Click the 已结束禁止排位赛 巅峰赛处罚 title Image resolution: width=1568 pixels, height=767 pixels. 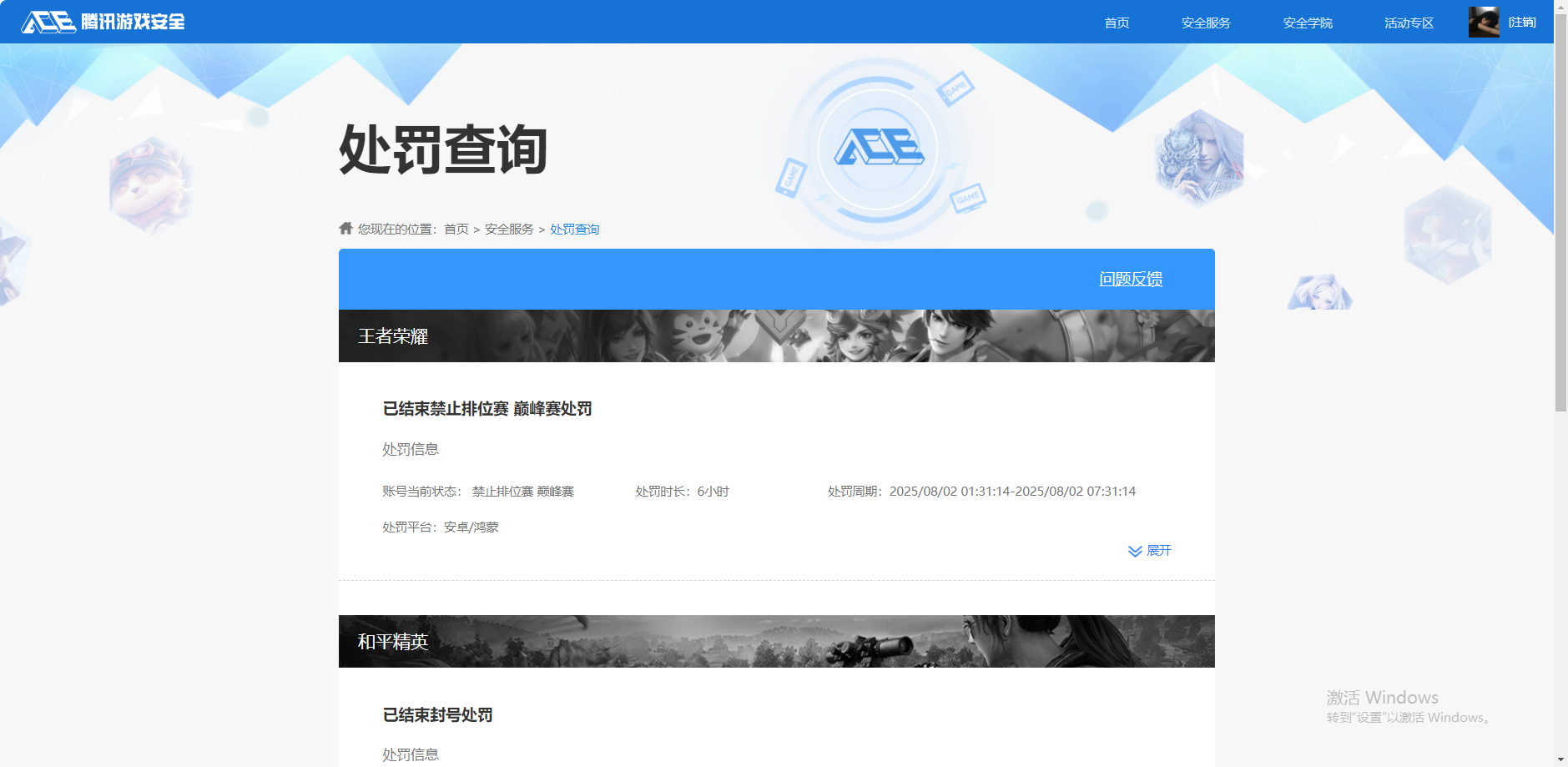487,408
